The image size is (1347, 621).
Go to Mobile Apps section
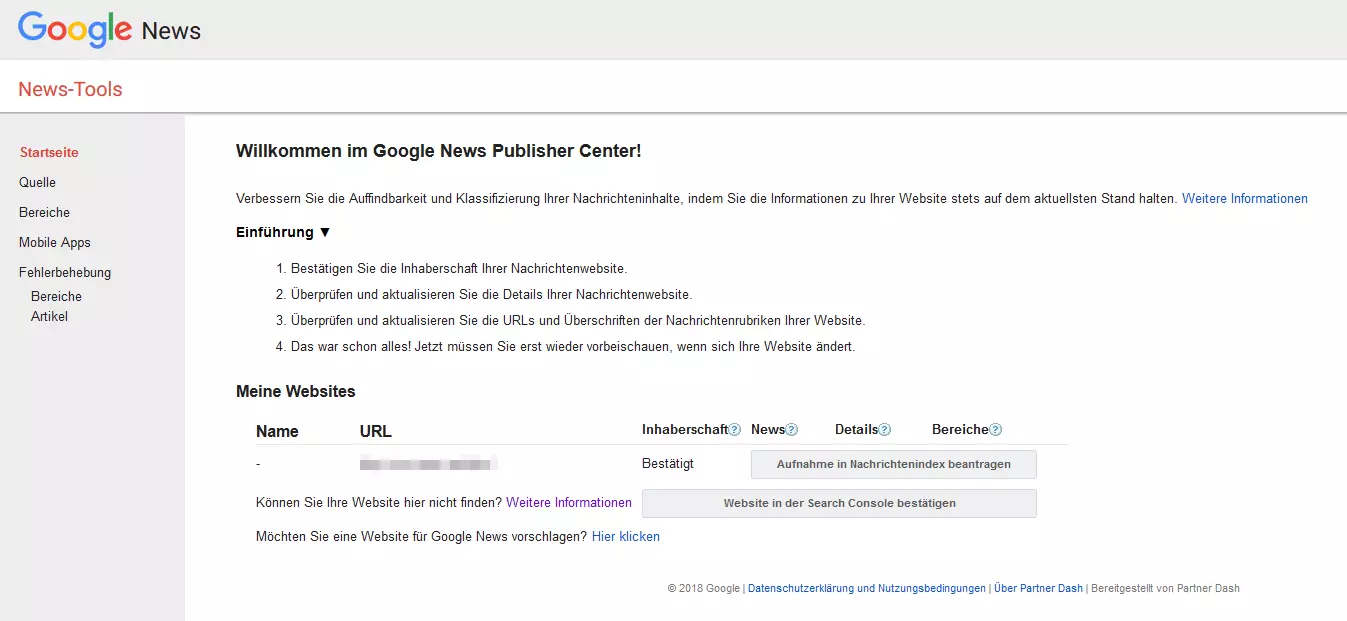[54, 243]
